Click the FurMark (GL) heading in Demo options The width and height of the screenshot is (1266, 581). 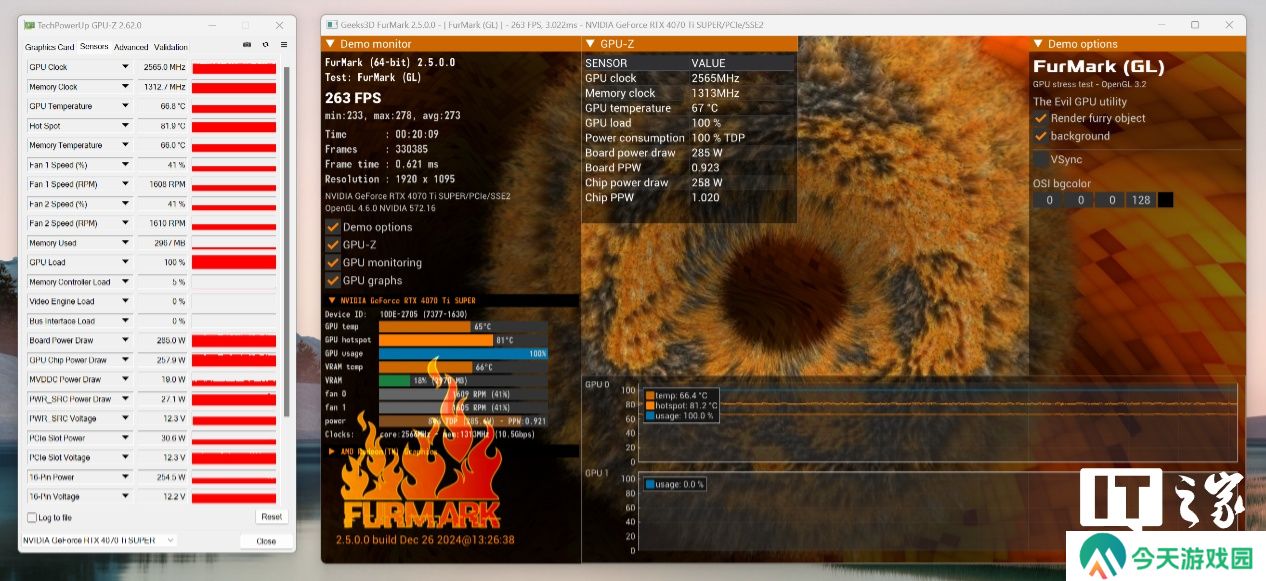1098,67
